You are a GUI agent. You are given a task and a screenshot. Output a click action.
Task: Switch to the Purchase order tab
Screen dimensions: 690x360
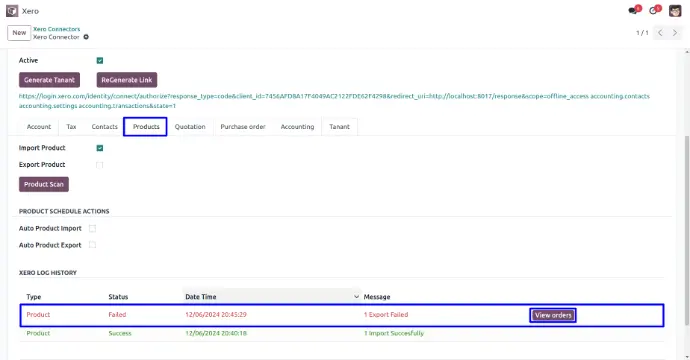[243, 127]
